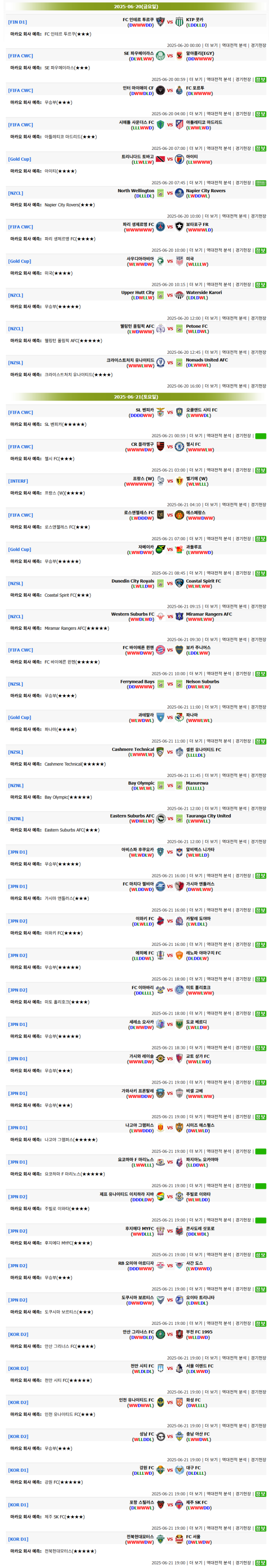
Task: Click the Atletico Madrid club crest
Action: click(x=180, y=125)
